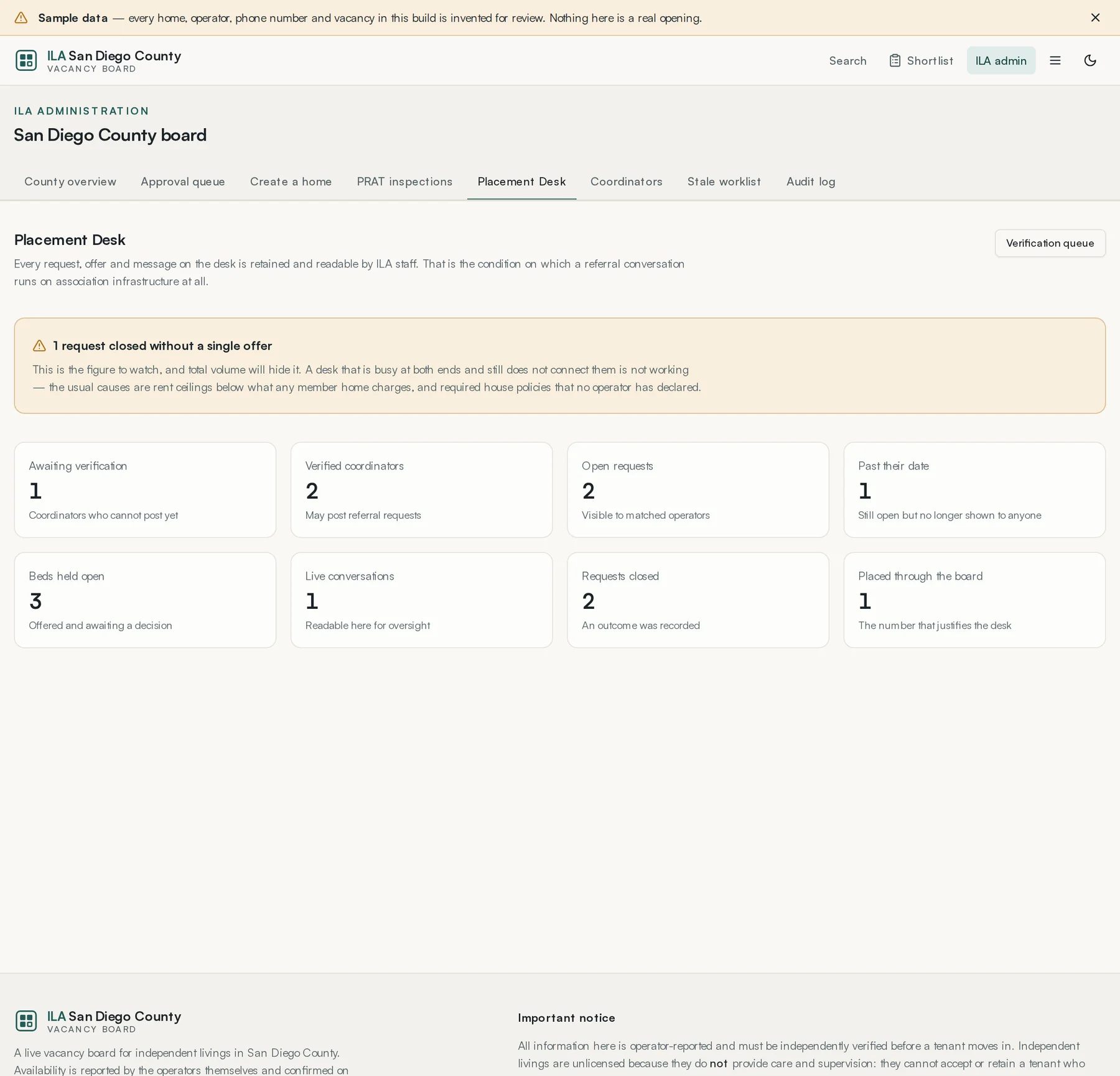Switch to County overview tab

pyautogui.click(x=70, y=182)
